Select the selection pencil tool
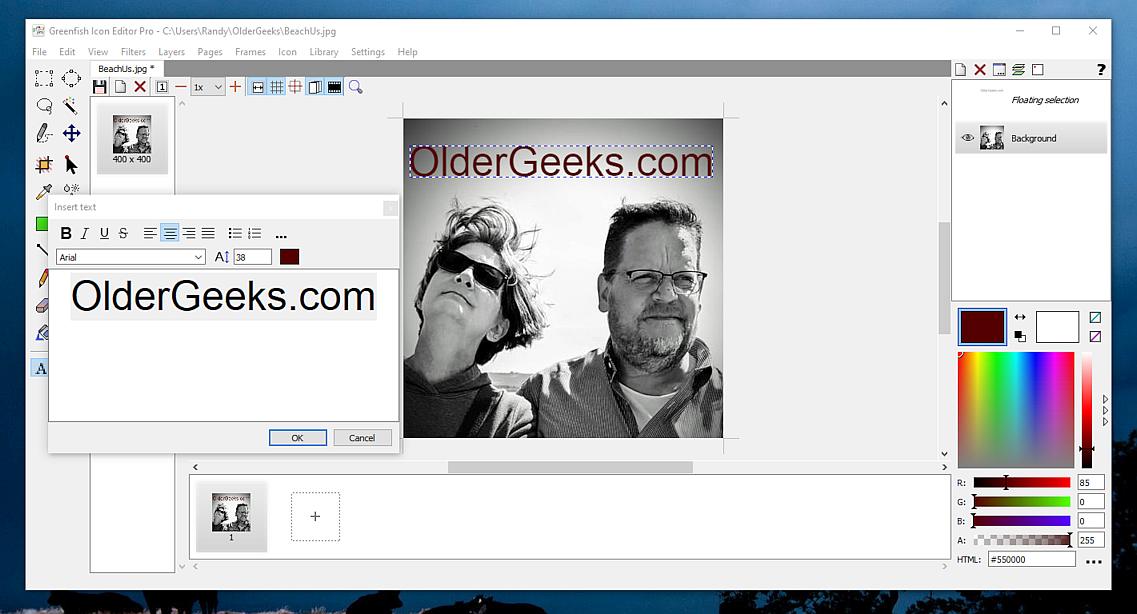This screenshot has width=1137, height=614. [x=44, y=133]
